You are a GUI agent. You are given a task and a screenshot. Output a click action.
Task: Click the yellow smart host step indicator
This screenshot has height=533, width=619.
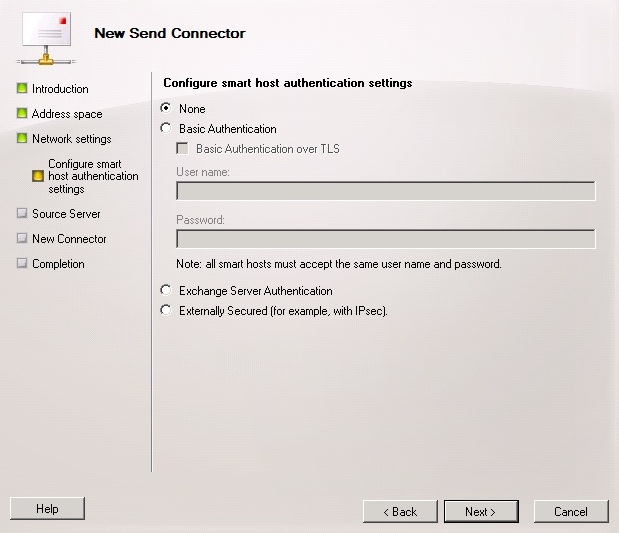point(38,176)
